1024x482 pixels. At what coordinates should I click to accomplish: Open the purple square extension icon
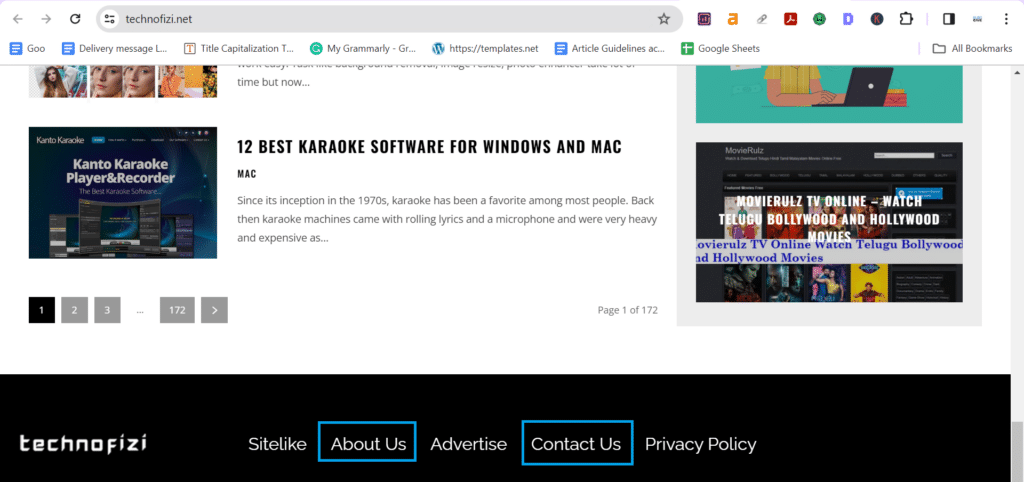(x=704, y=19)
